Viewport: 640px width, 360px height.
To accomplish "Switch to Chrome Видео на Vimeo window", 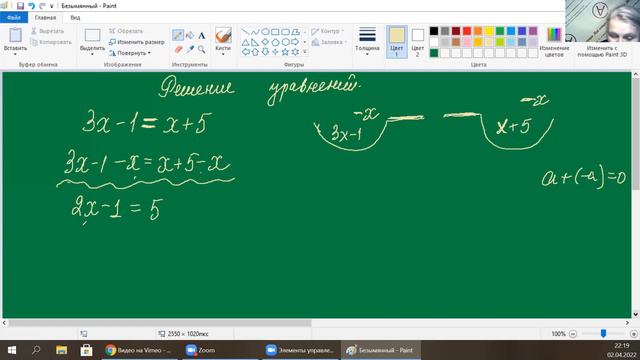I will click(x=139, y=350).
